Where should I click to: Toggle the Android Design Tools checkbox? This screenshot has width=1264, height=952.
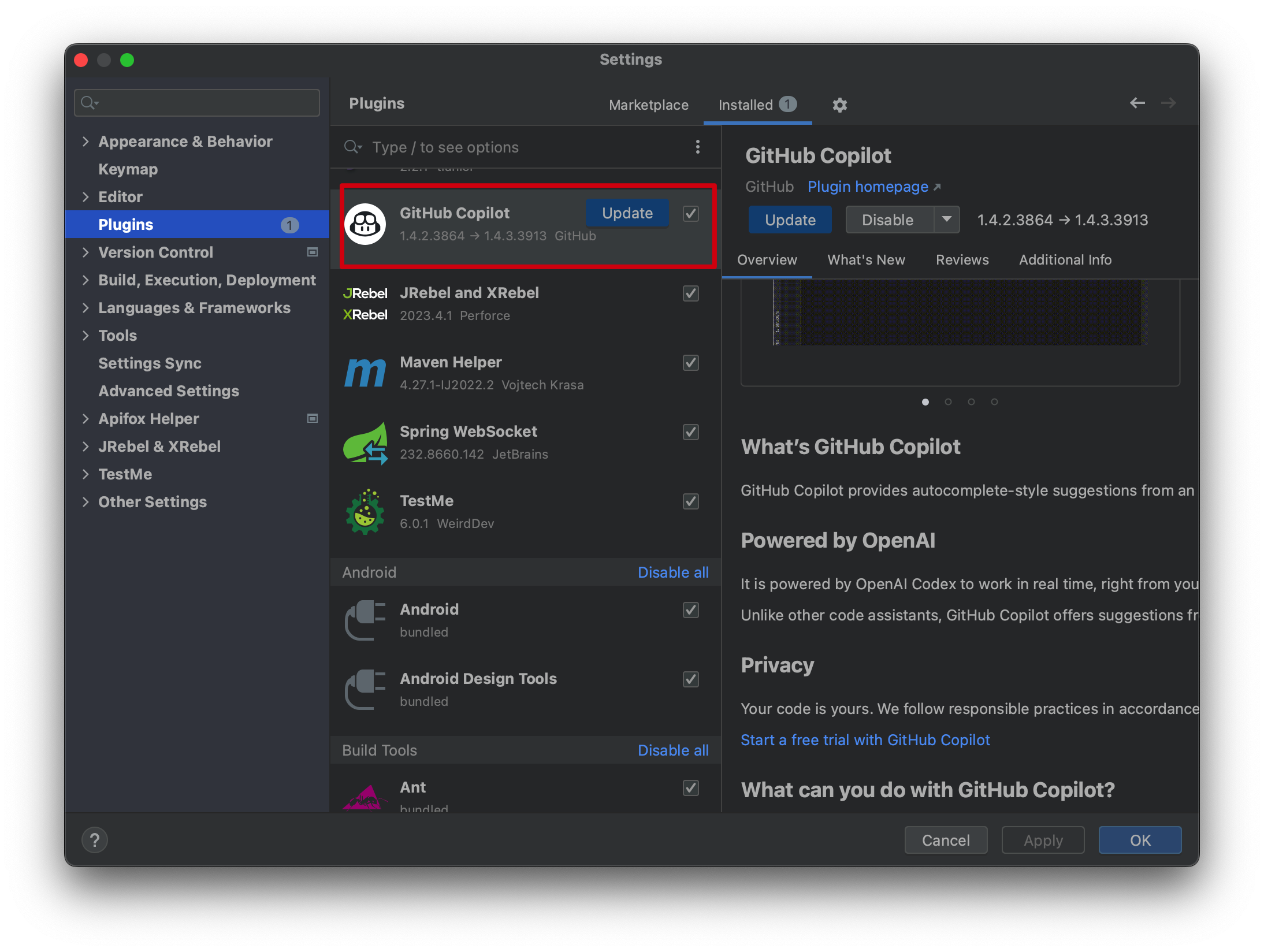pyautogui.click(x=691, y=679)
